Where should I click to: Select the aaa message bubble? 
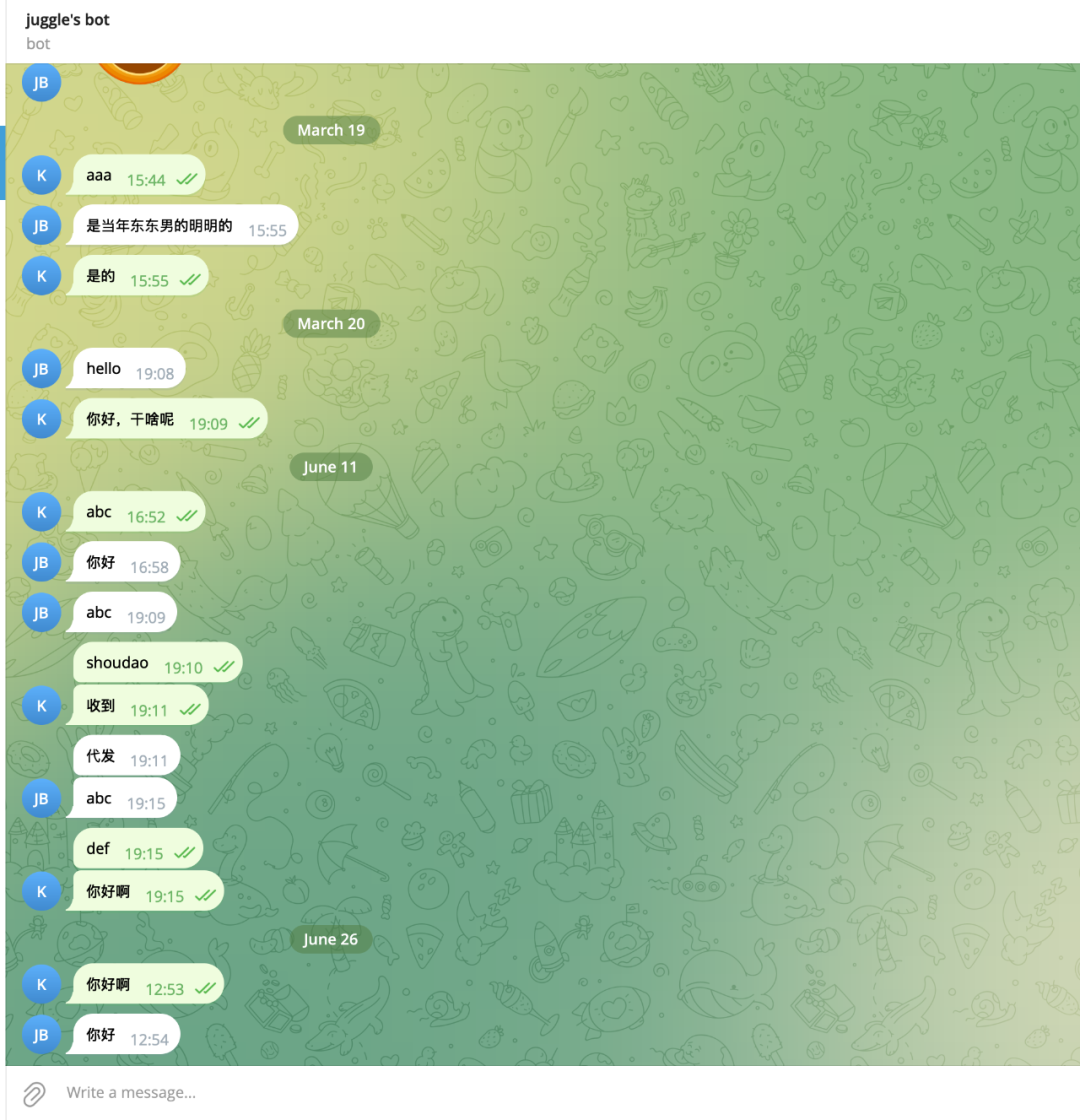pyautogui.click(x=136, y=175)
